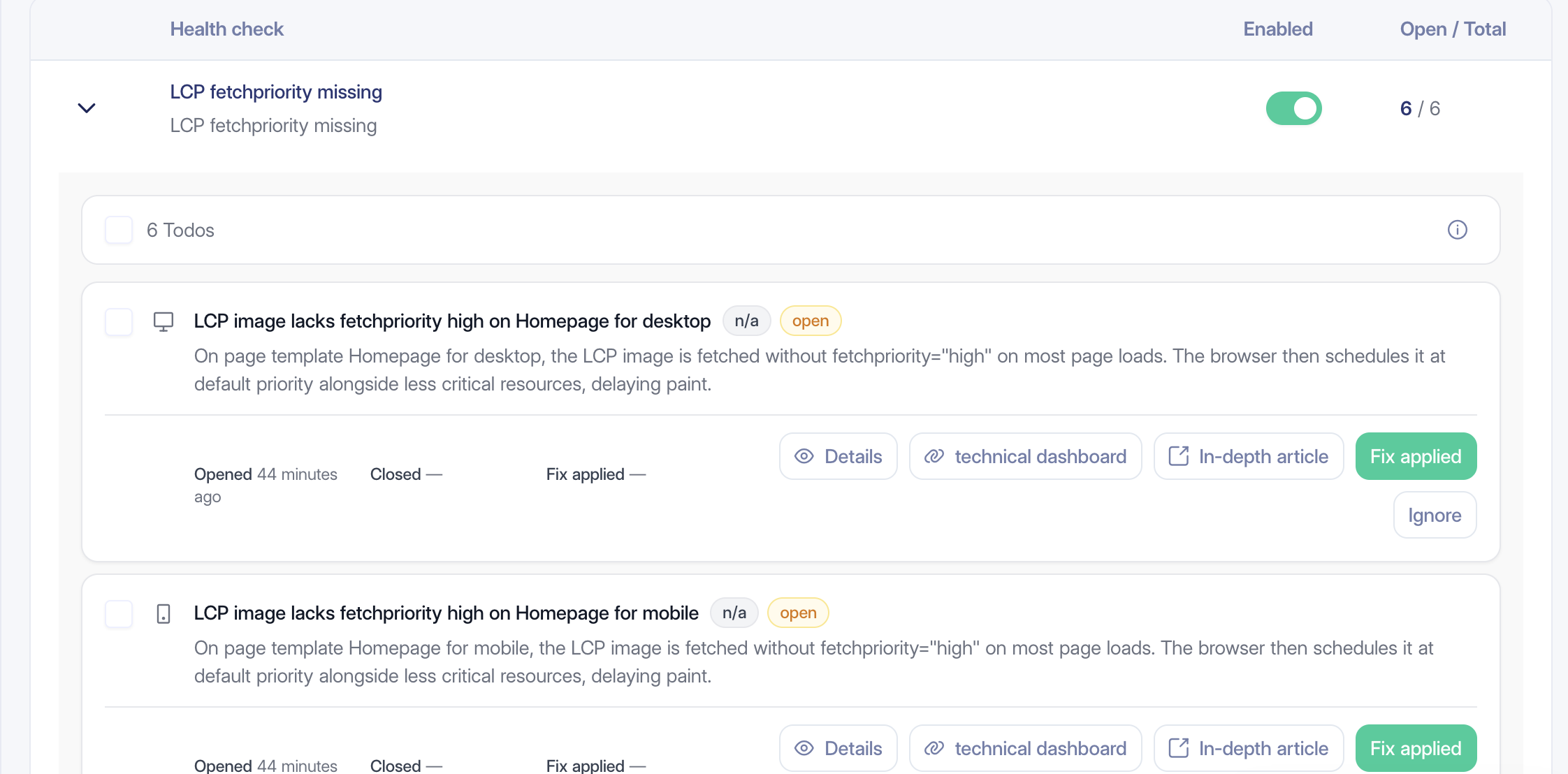The image size is (1568, 774).
Task: Mark Fix applied on desktop Homepage todo
Action: click(x=1416, y=456)
